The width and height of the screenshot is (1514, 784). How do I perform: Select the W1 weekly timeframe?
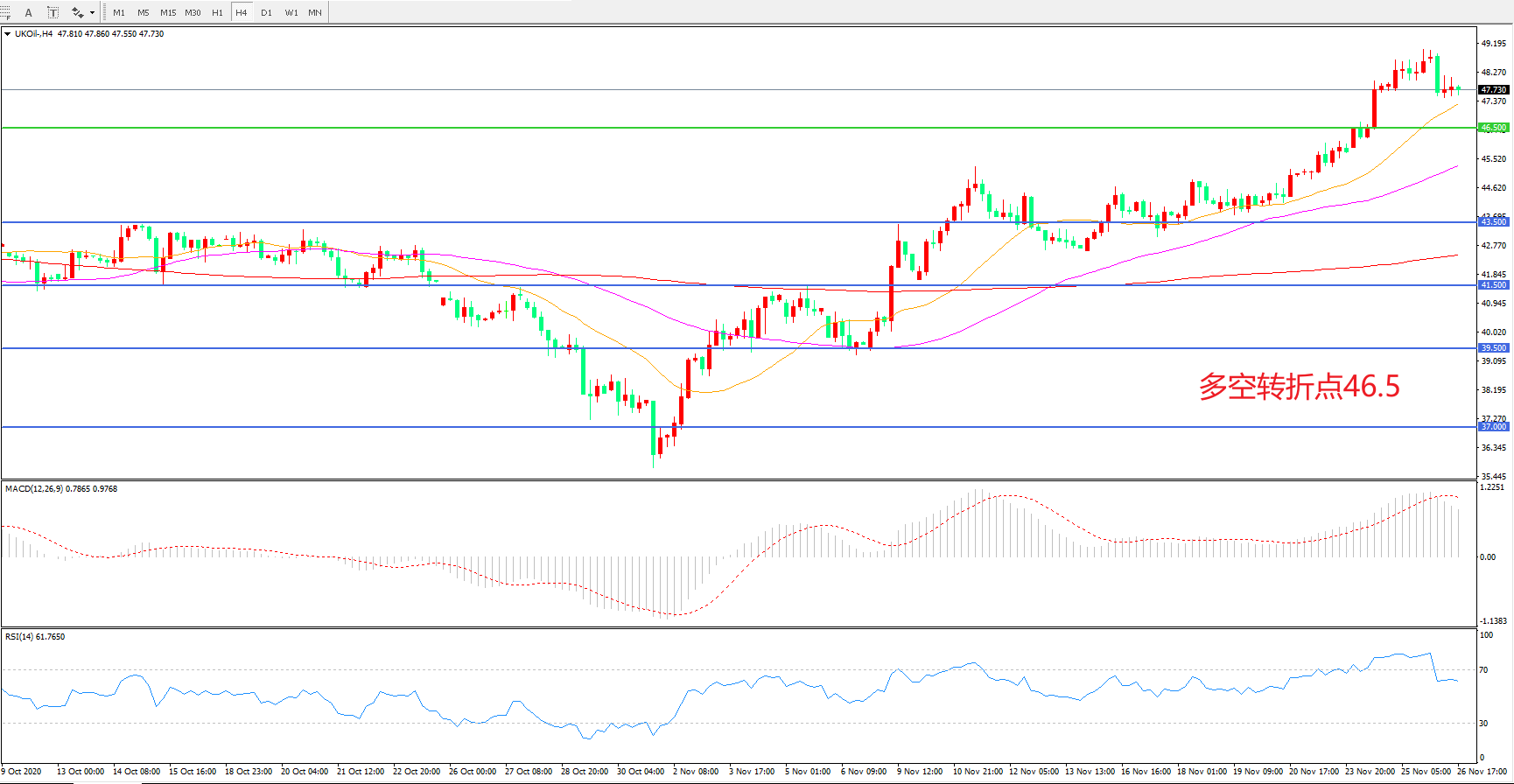click(291, 12)
